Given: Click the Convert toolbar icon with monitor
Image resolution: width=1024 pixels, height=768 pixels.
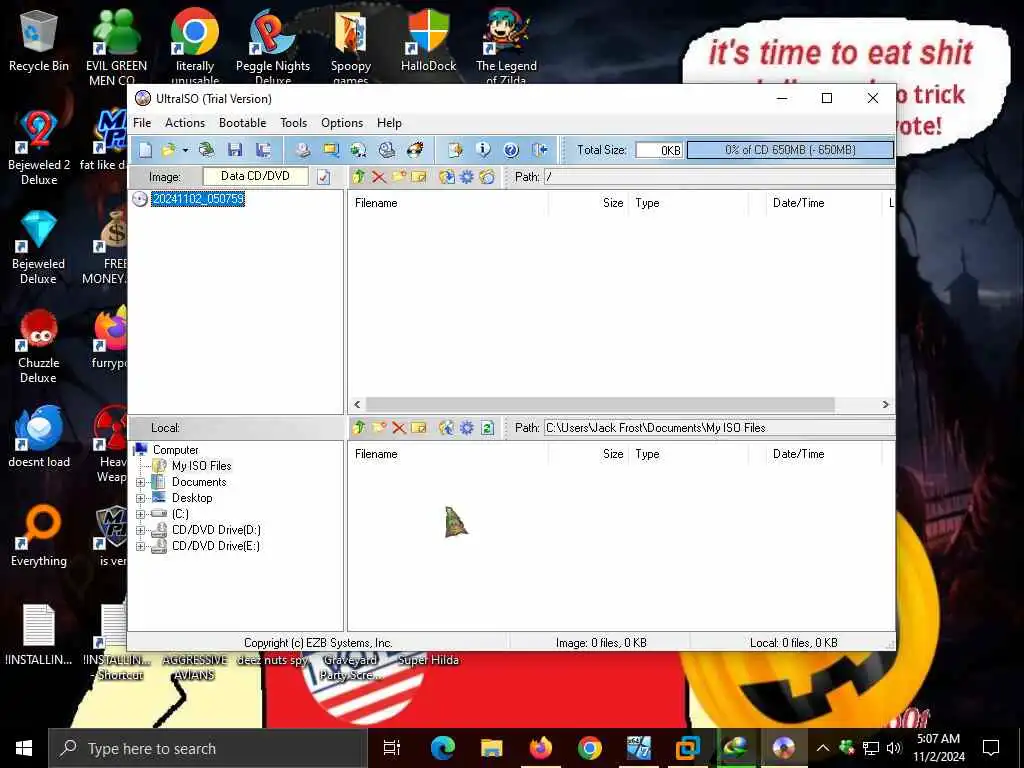Looking at the screenshot, I should coord(330,150).
